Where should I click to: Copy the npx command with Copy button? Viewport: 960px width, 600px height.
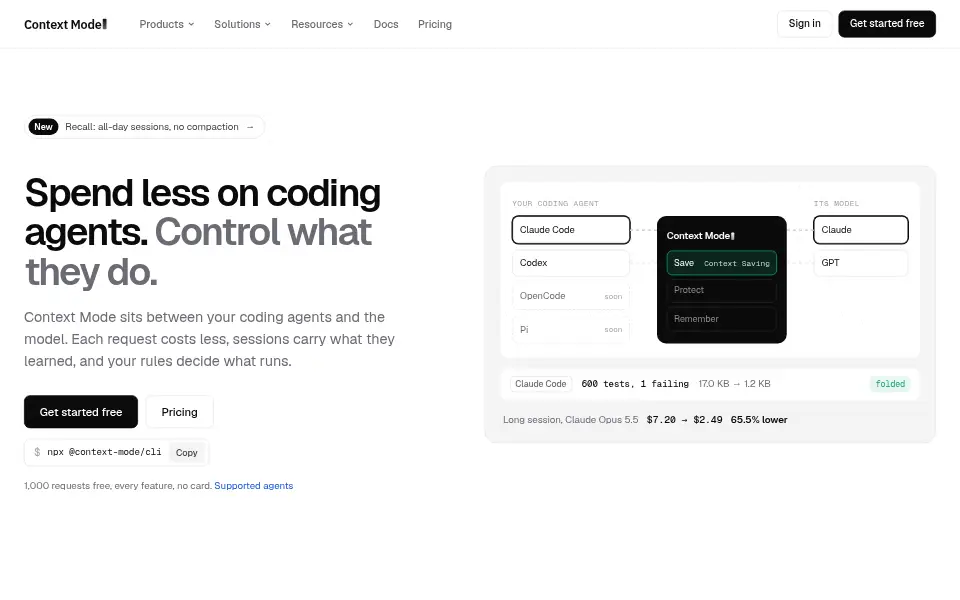pos(186,452)
